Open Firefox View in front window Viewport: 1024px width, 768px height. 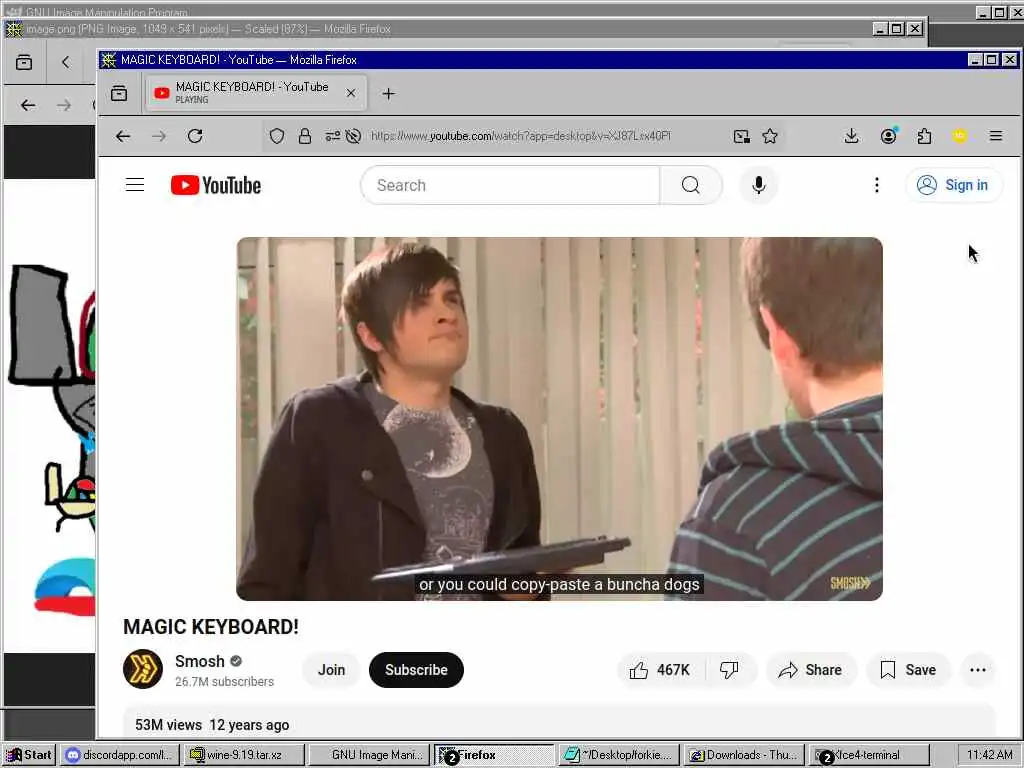click(119, 93)
